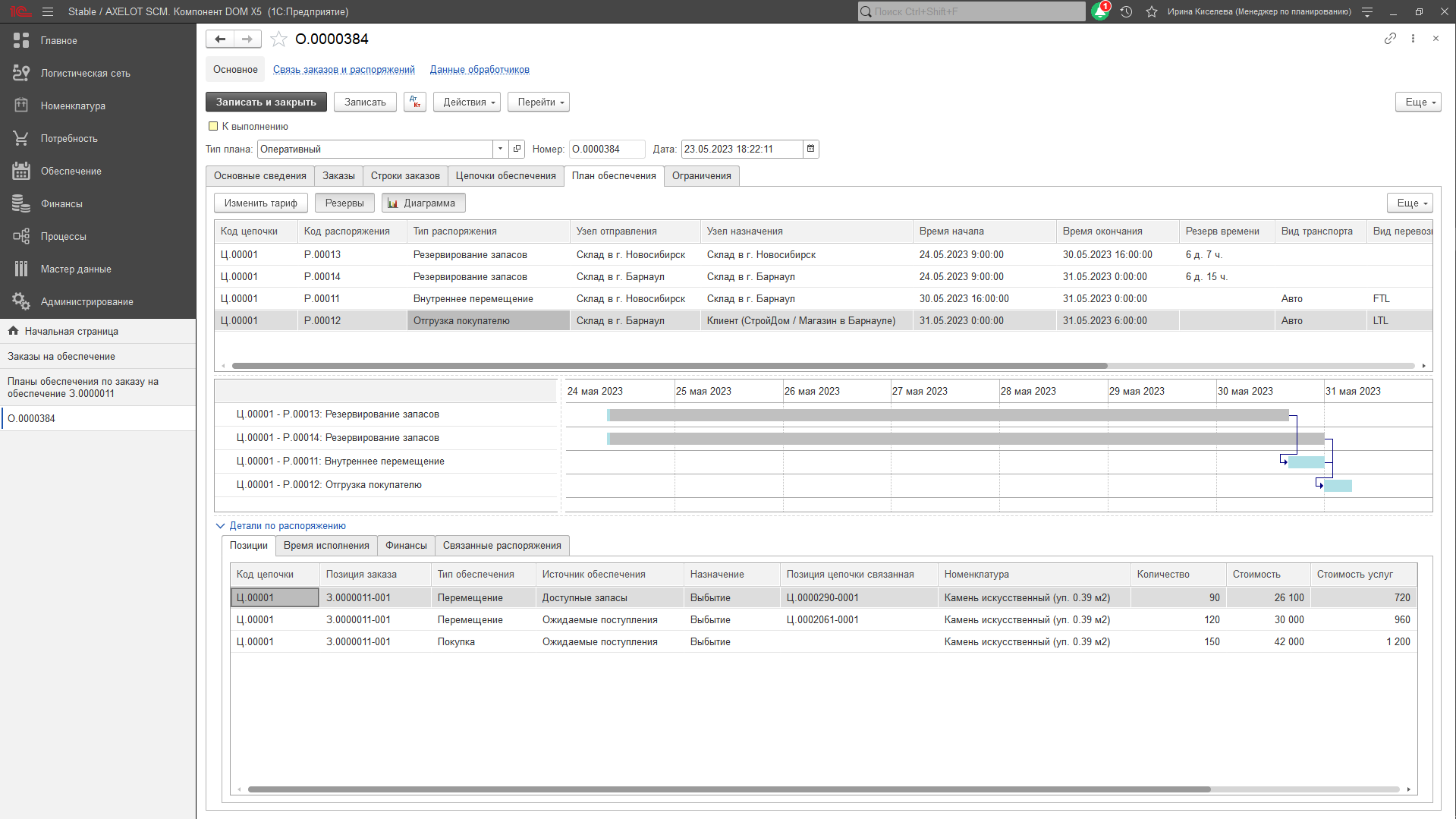Open the hamburger main menu icon
The image size is (1456, 819).
(x=48, y=11)
